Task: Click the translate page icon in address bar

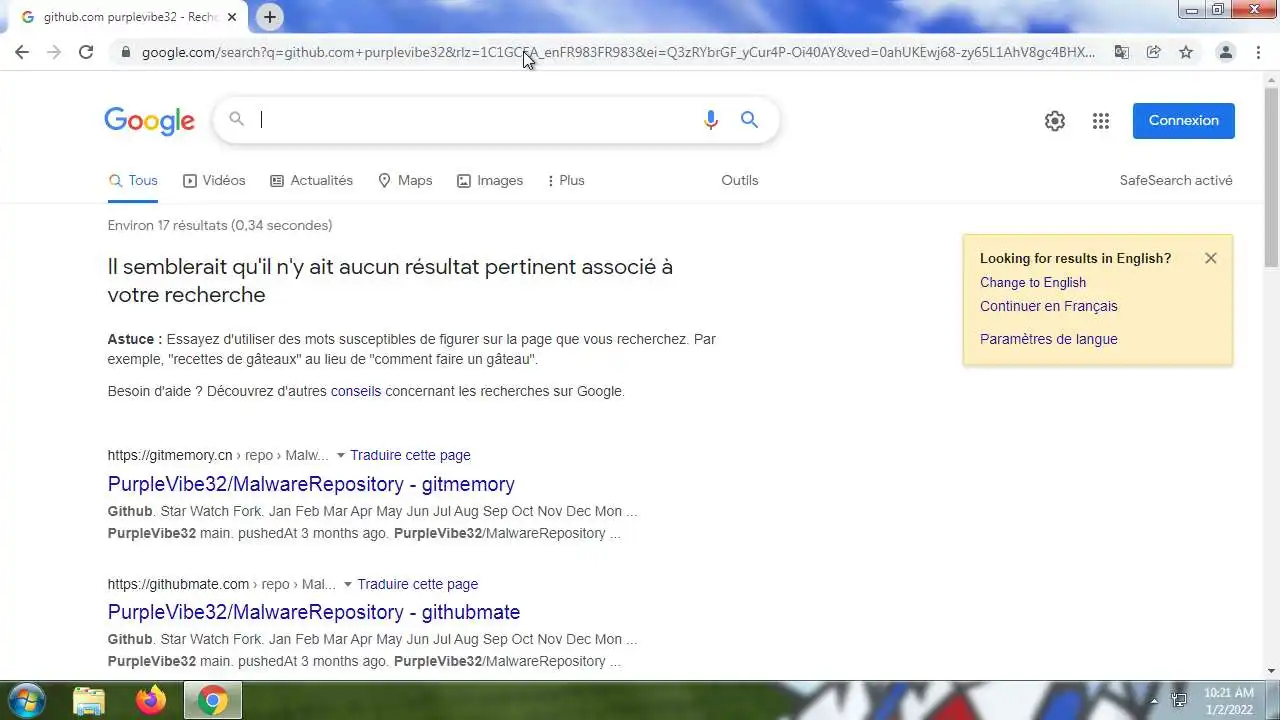Action: click(1122, 52)
